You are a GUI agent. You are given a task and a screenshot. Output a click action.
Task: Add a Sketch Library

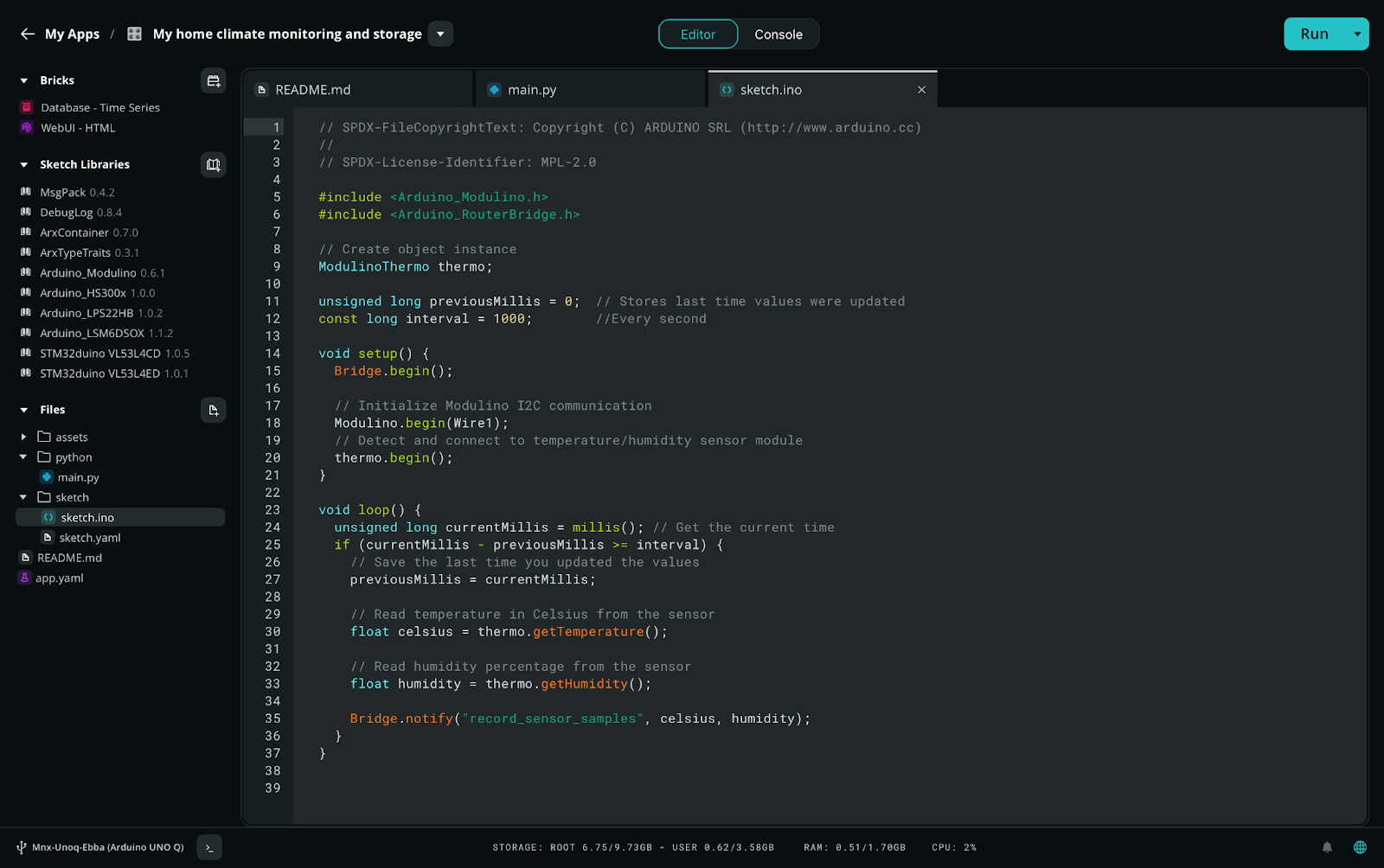point(213,164)
